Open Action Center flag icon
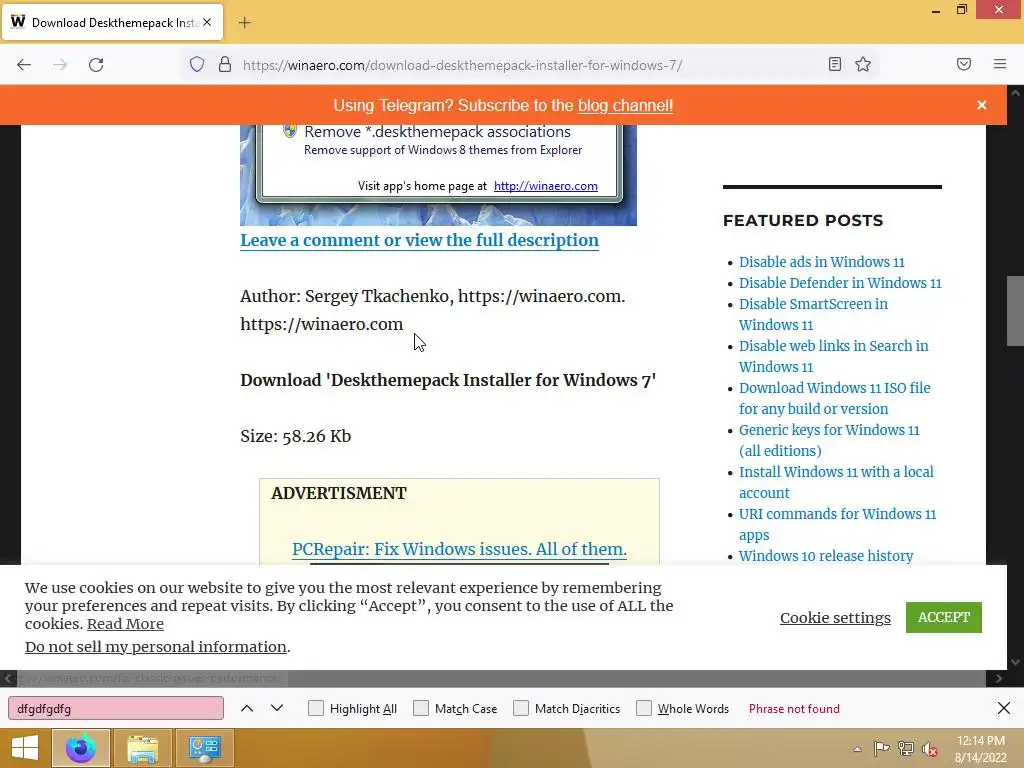Screen dimensions: 1024x768 881,749
